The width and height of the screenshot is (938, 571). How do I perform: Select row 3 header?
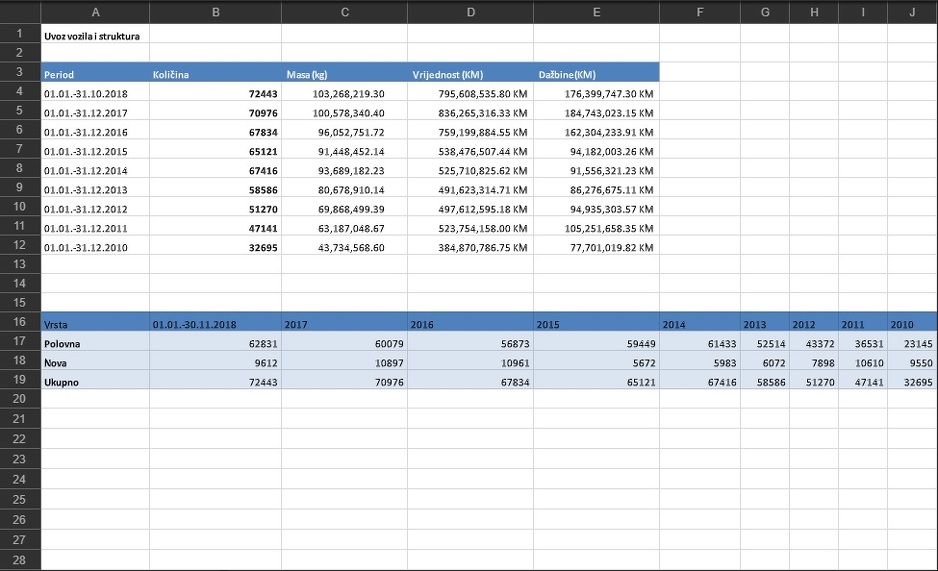click(x=20, y=73)
